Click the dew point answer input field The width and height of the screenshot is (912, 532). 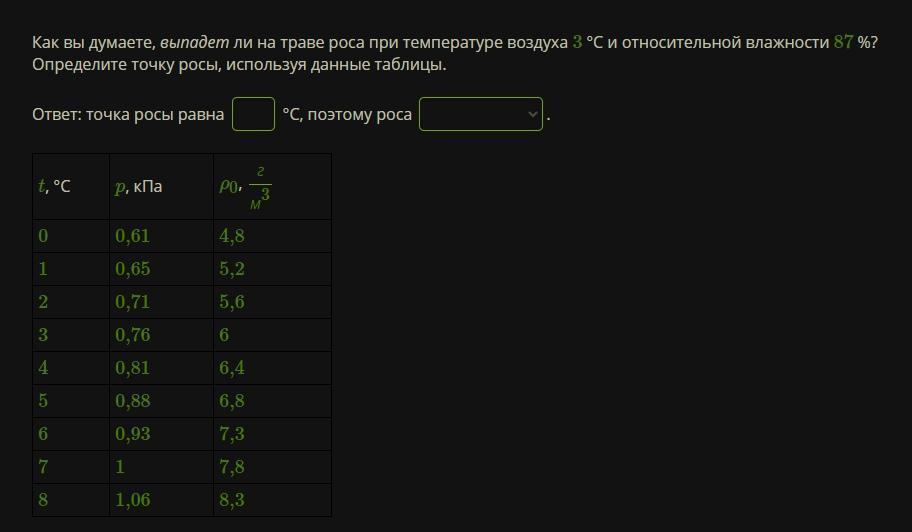click(x=253, y=114)
